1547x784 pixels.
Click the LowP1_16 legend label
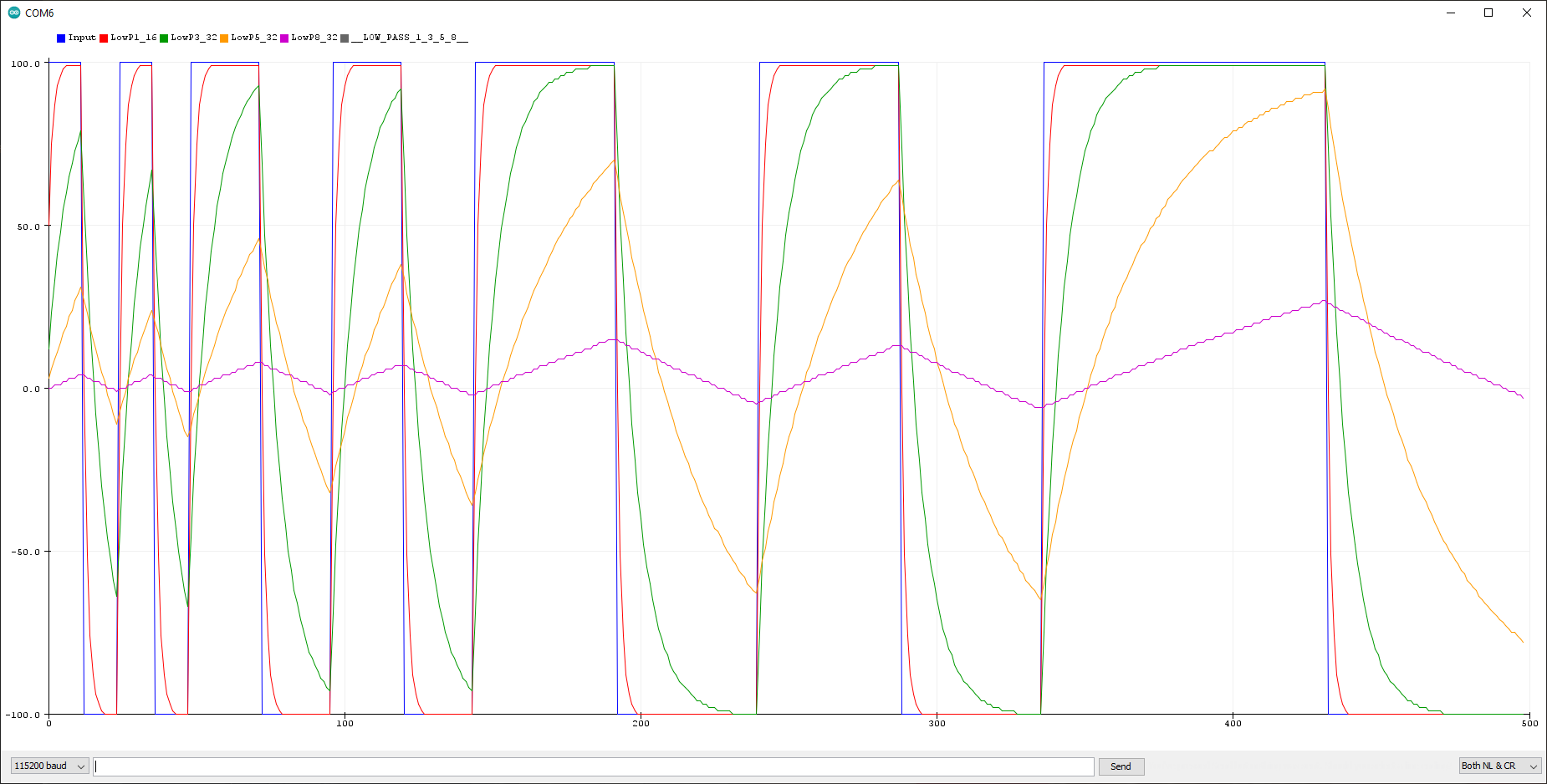[134, 38]
